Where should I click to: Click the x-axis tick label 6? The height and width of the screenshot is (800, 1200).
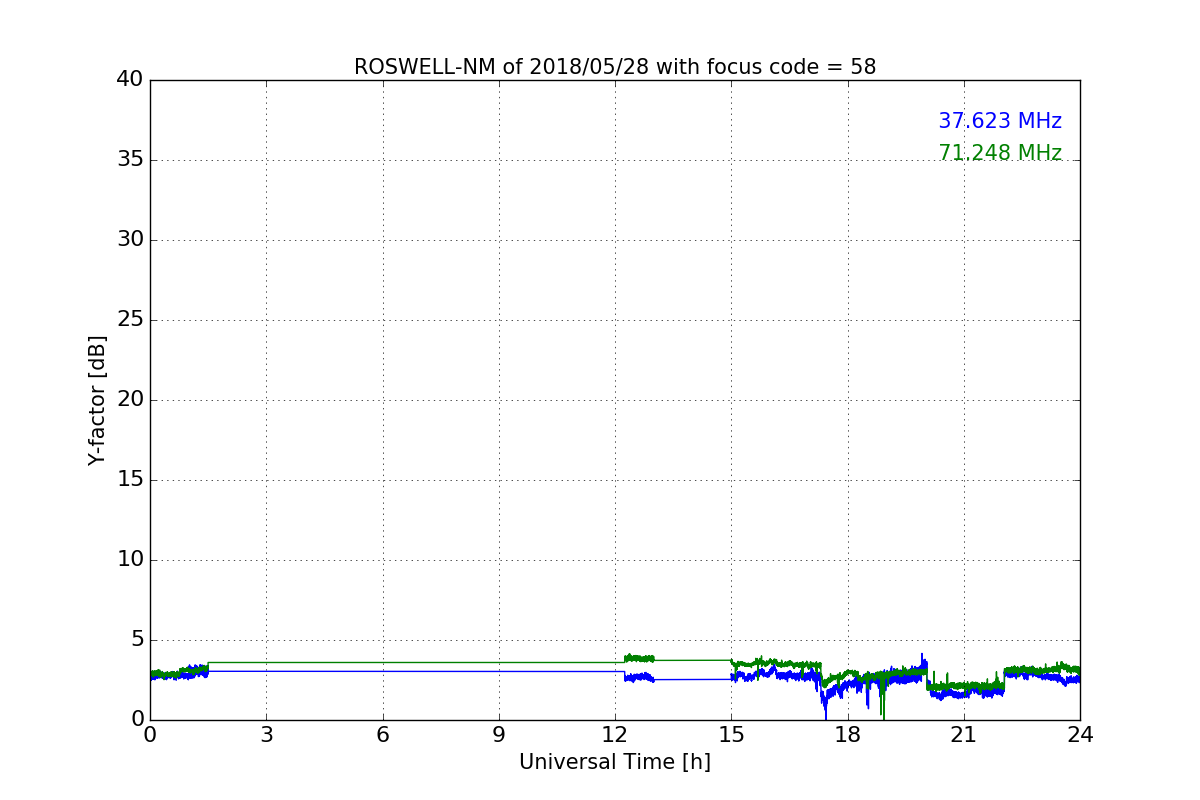point(383,735)
